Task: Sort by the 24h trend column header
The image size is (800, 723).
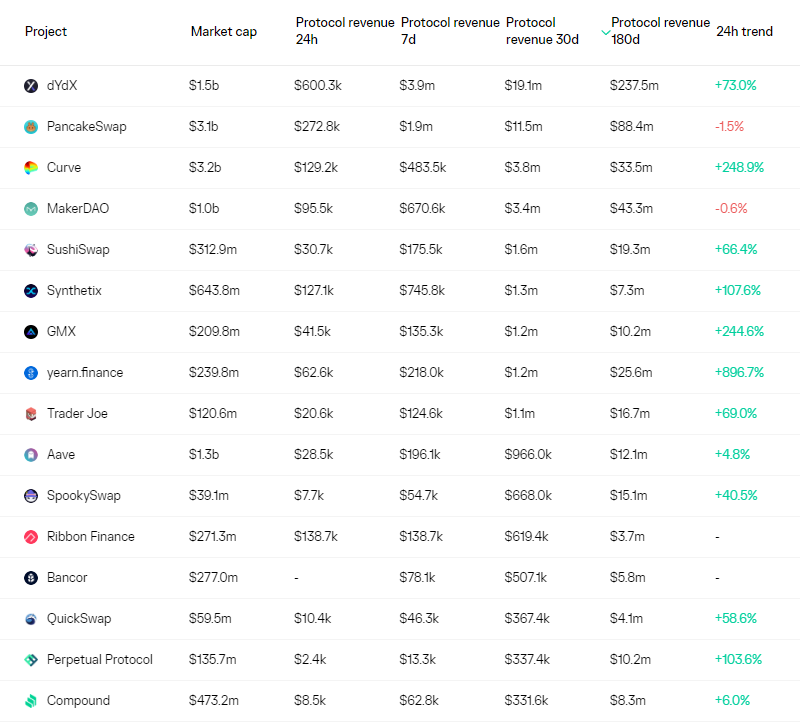Action: [744, 32]
